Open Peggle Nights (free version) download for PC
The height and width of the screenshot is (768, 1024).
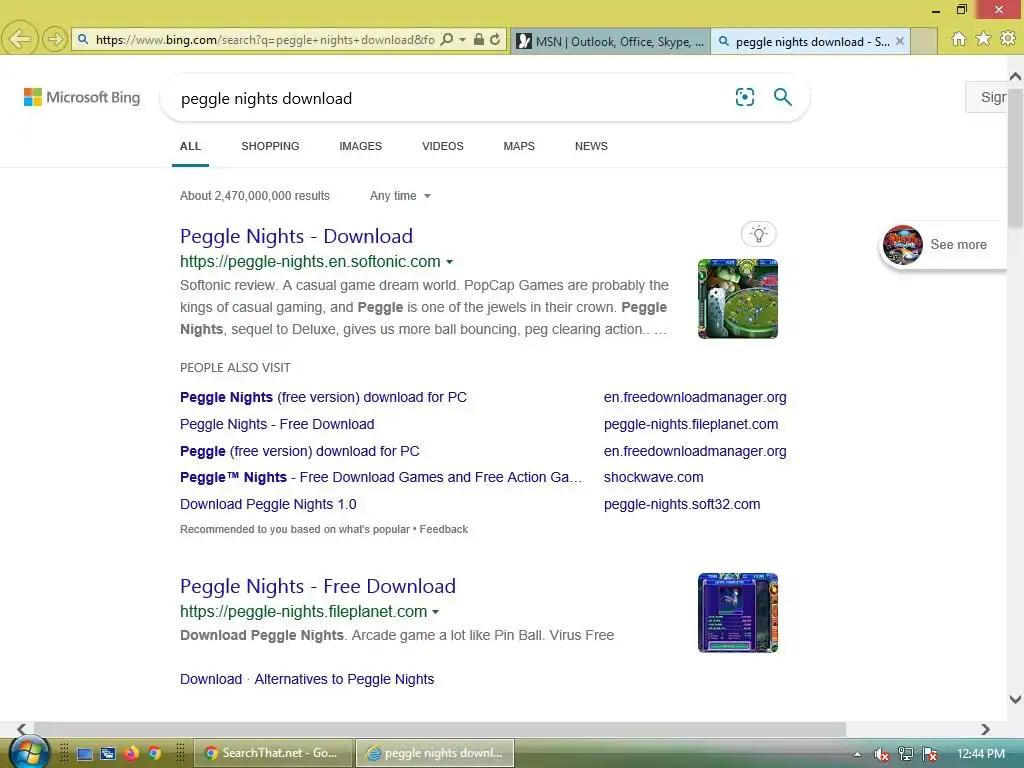(323, 397)
